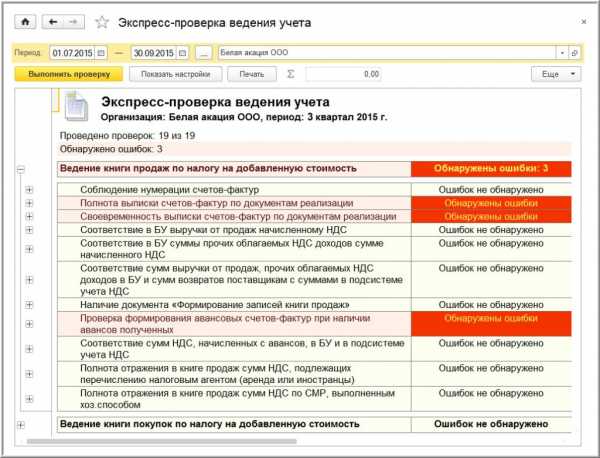Expand Ведение книги покупок section
Viewport: 600px width, 458px height.
(20, 424)
